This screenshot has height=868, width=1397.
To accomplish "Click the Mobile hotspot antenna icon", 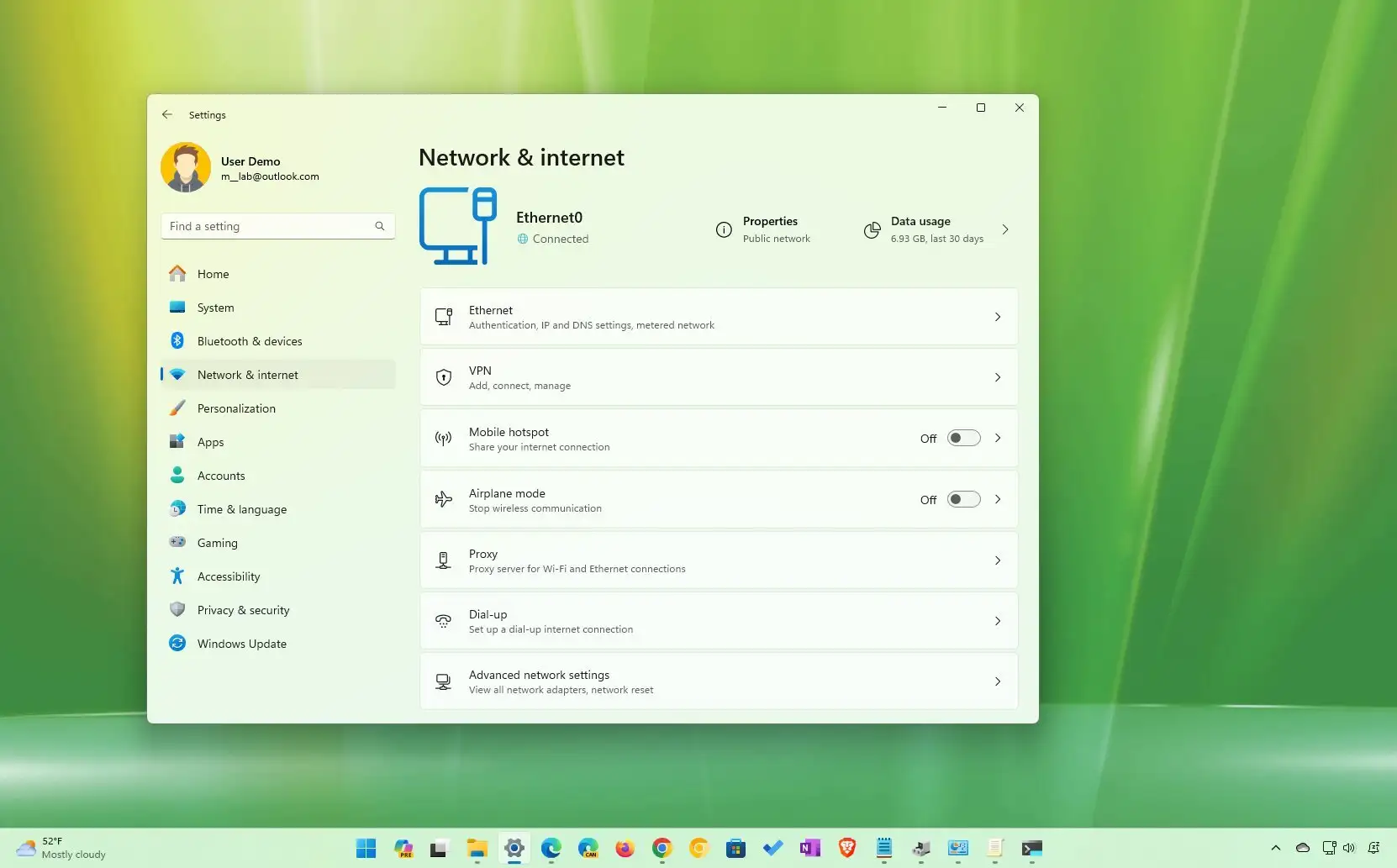I will tap(444, 438).
